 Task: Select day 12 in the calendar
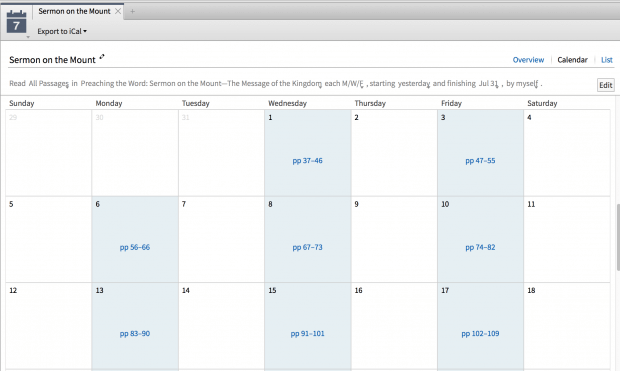[x=49, y=327]
